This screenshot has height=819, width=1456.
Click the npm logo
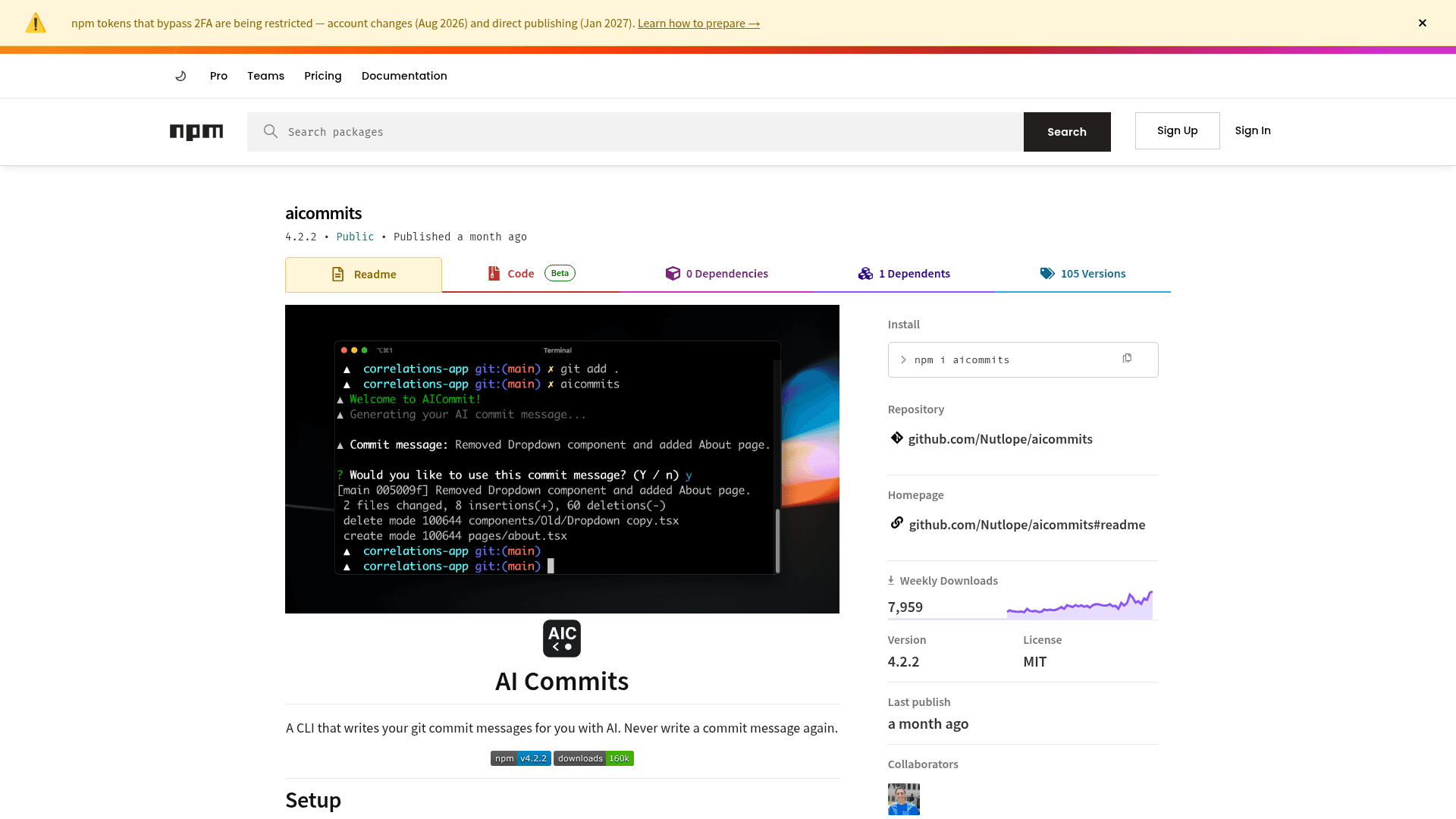pos(196,132)
